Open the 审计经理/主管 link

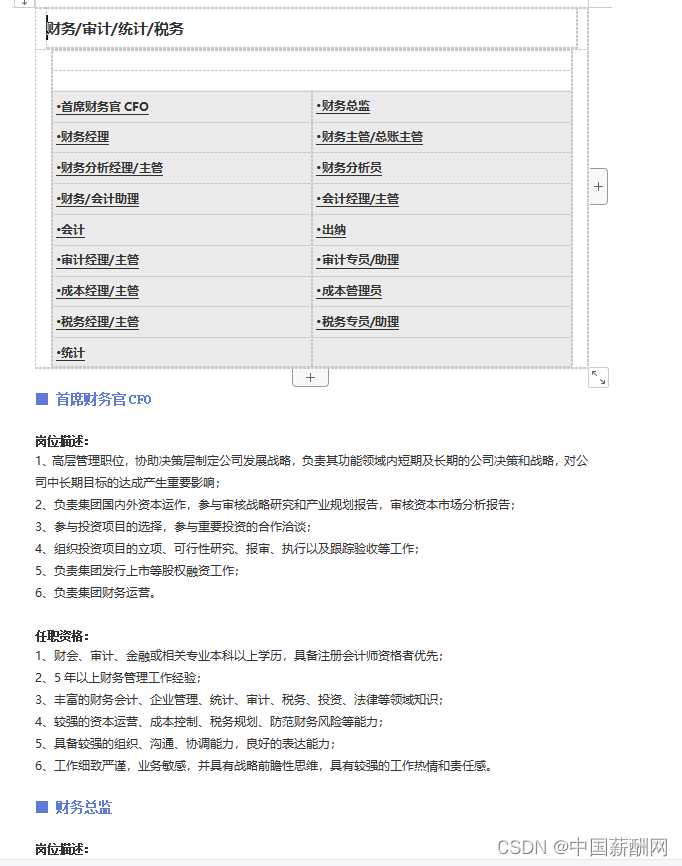point(97,260)
